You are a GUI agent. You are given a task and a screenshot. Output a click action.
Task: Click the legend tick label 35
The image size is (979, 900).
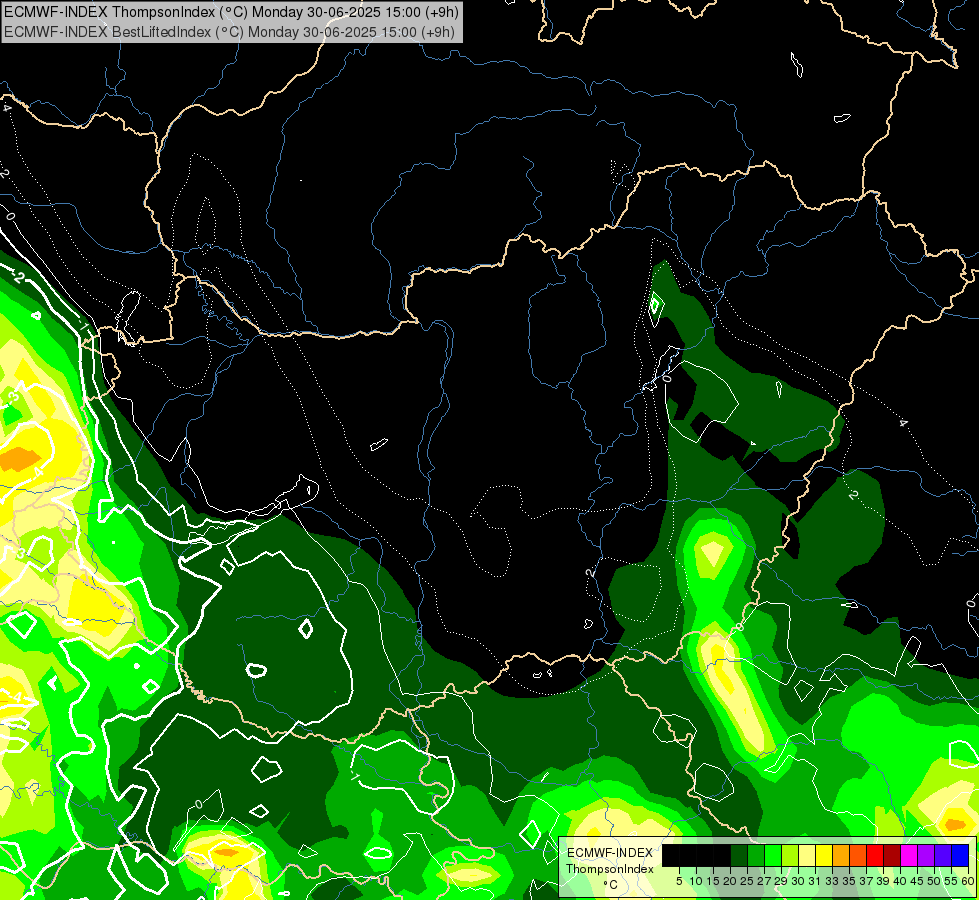click(x=849, y=881)
